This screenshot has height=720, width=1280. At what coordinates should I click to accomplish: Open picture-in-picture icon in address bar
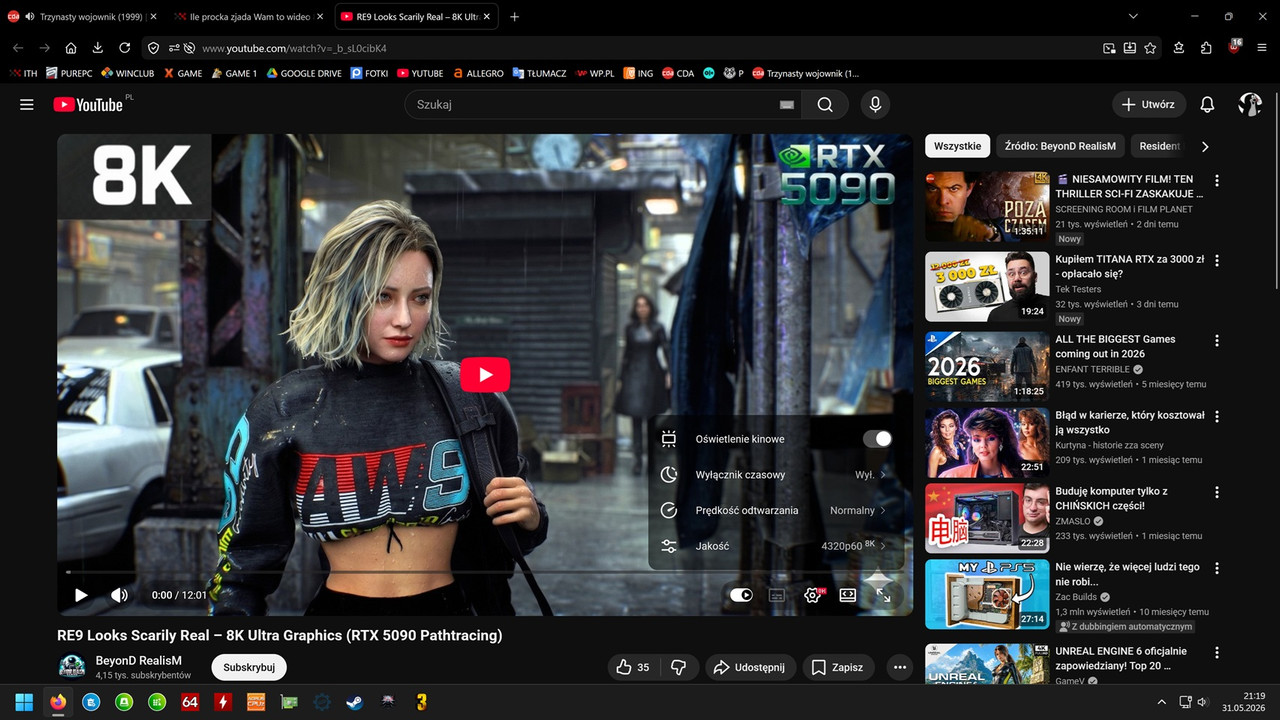pos(1109,48)
